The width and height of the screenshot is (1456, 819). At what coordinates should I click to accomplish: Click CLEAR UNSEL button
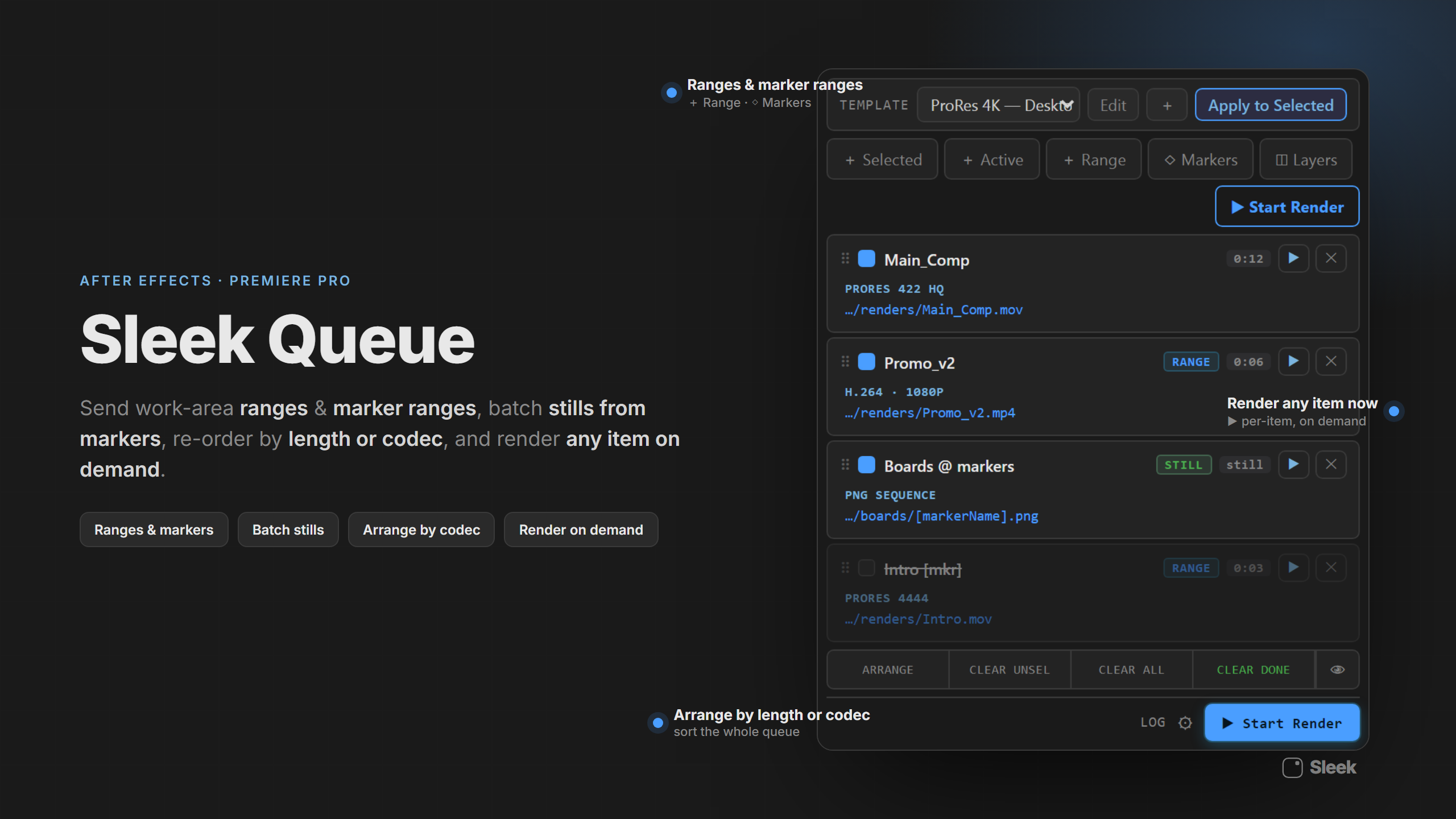(x=1010, y=670)
